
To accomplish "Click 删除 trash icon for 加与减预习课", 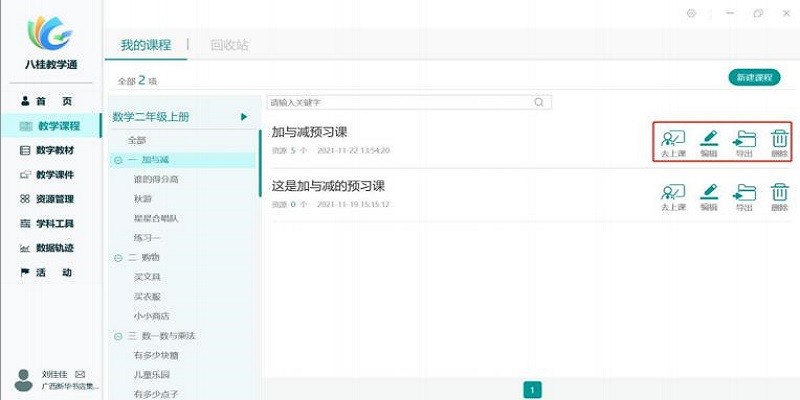I will coord(779,139).
